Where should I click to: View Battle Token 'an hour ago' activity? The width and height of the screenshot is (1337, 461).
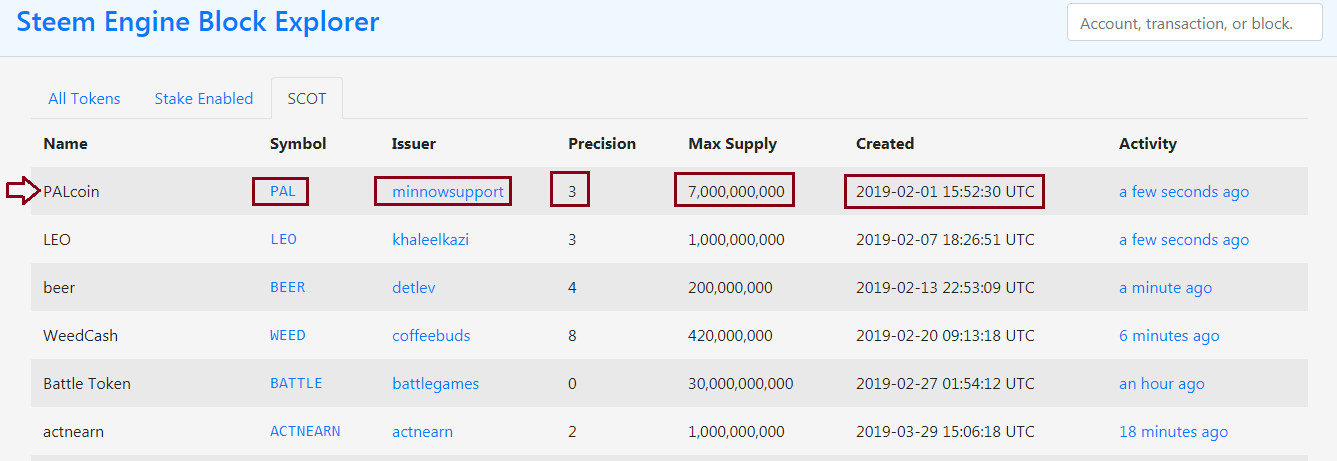[1161, 384]
